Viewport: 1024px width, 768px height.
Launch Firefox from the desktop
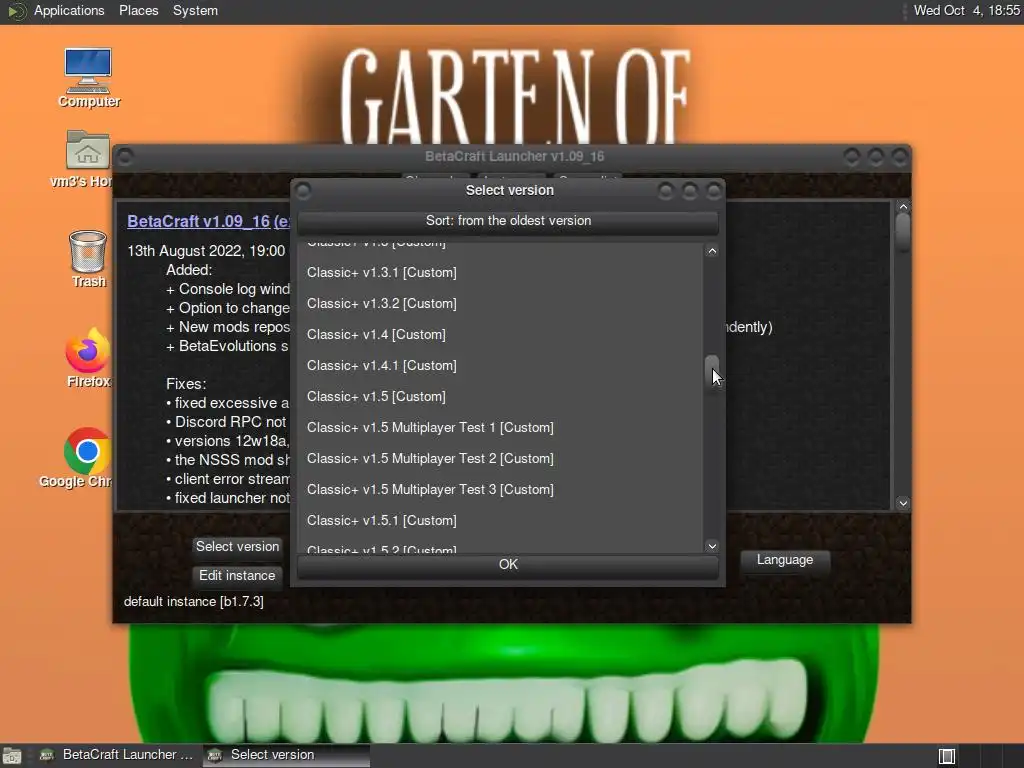click(x=88, y=358)
